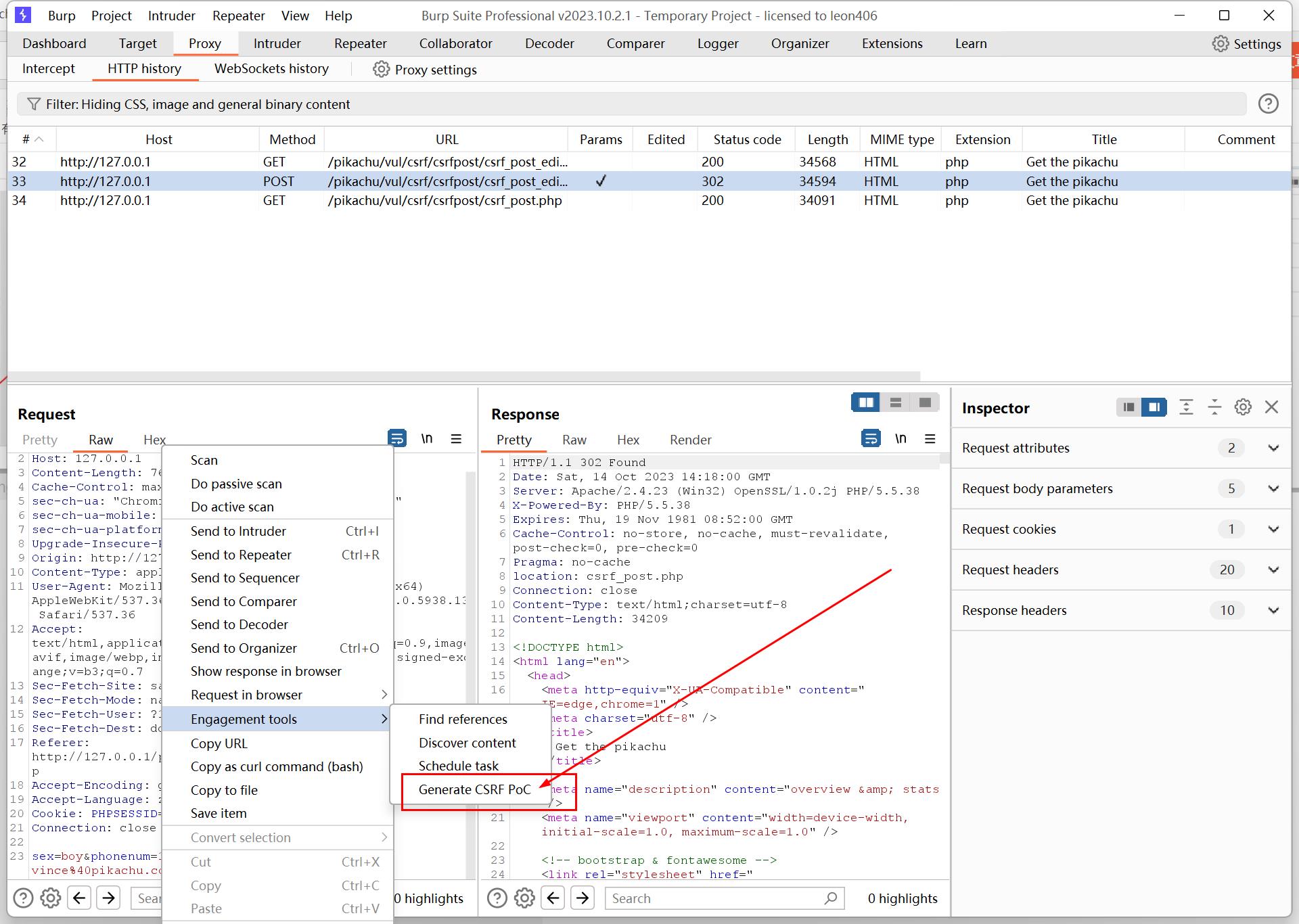Select Inspector second layout icon (highlighted)
Image resolution: width=1299 pixels, height=924 pixels.
click(1154, 407)
